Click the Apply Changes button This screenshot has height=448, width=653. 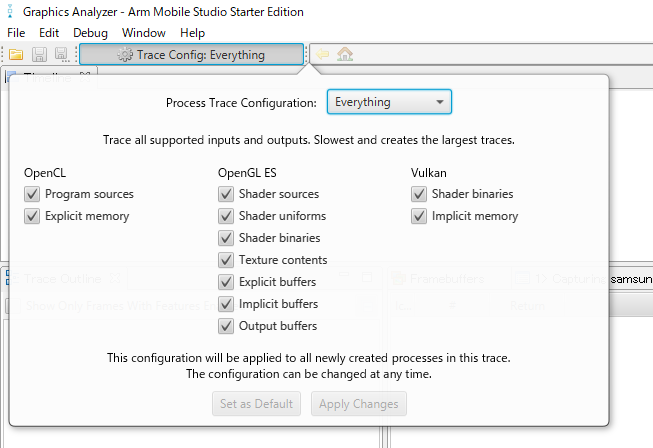[359, 404]
